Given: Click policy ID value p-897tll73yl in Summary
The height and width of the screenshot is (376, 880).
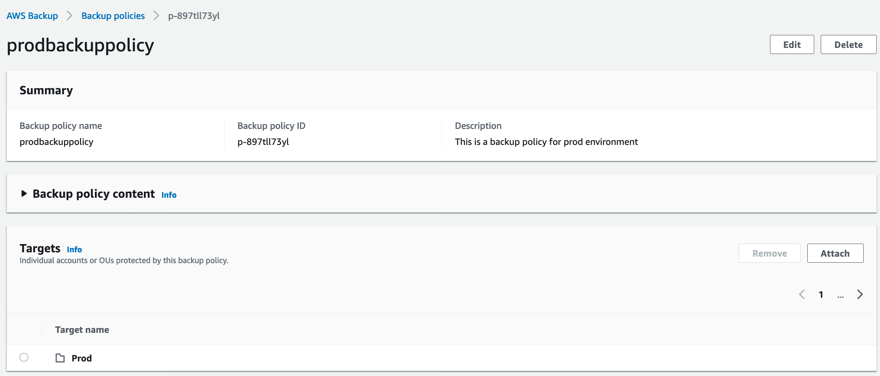Looking at the screenshot, I should 263,142.
